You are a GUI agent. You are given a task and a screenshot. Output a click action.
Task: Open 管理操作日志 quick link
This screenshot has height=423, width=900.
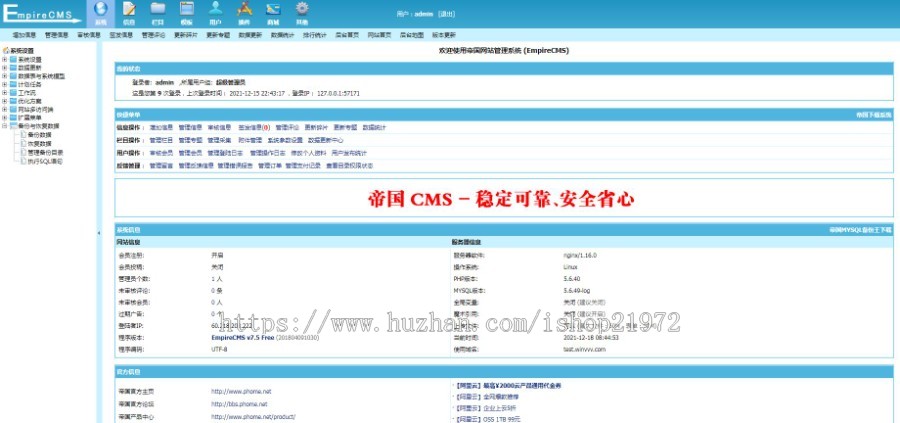click(x=267, y=153)
